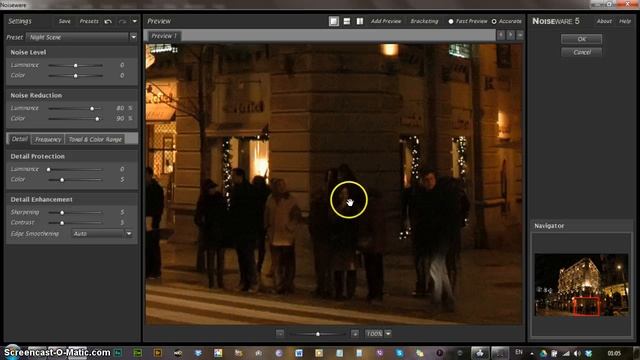Viewport: 640px width, 360px height.
Task: Open the Tonal & Color Range tab
Action: coord(95,139)
